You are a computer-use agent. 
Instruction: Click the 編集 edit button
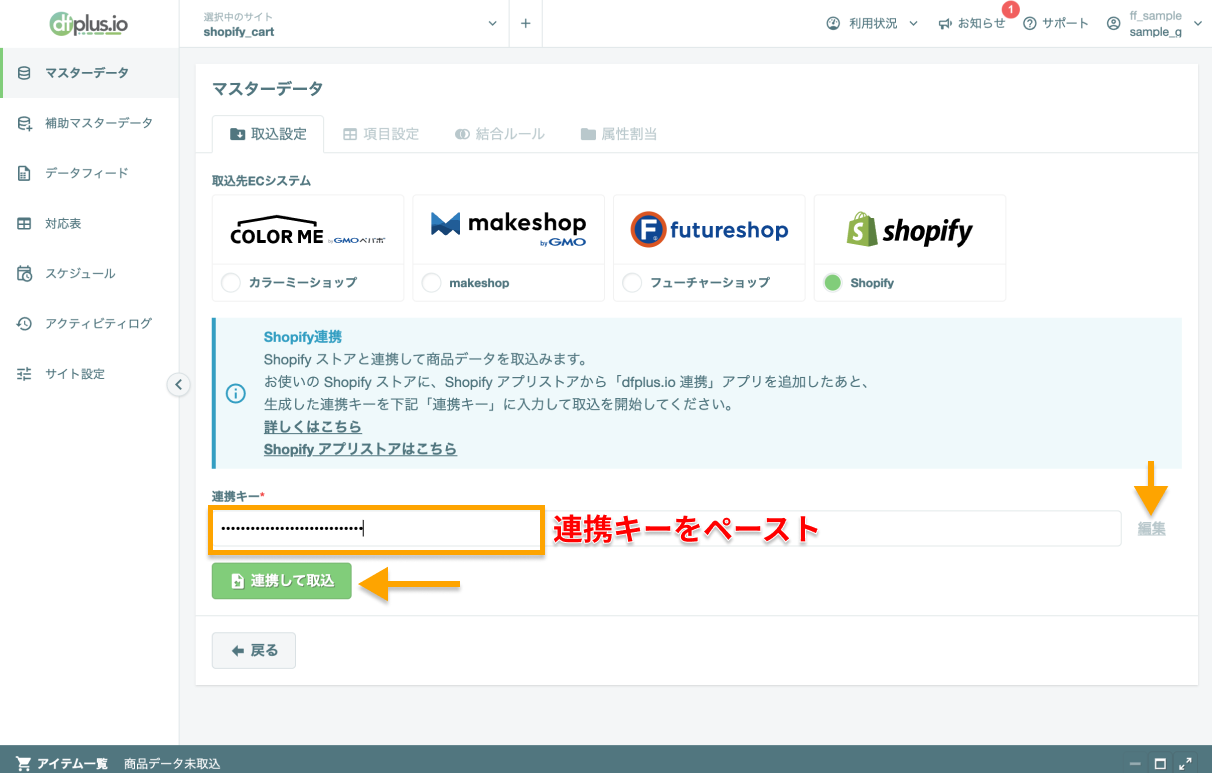(x=1152, y=529)
